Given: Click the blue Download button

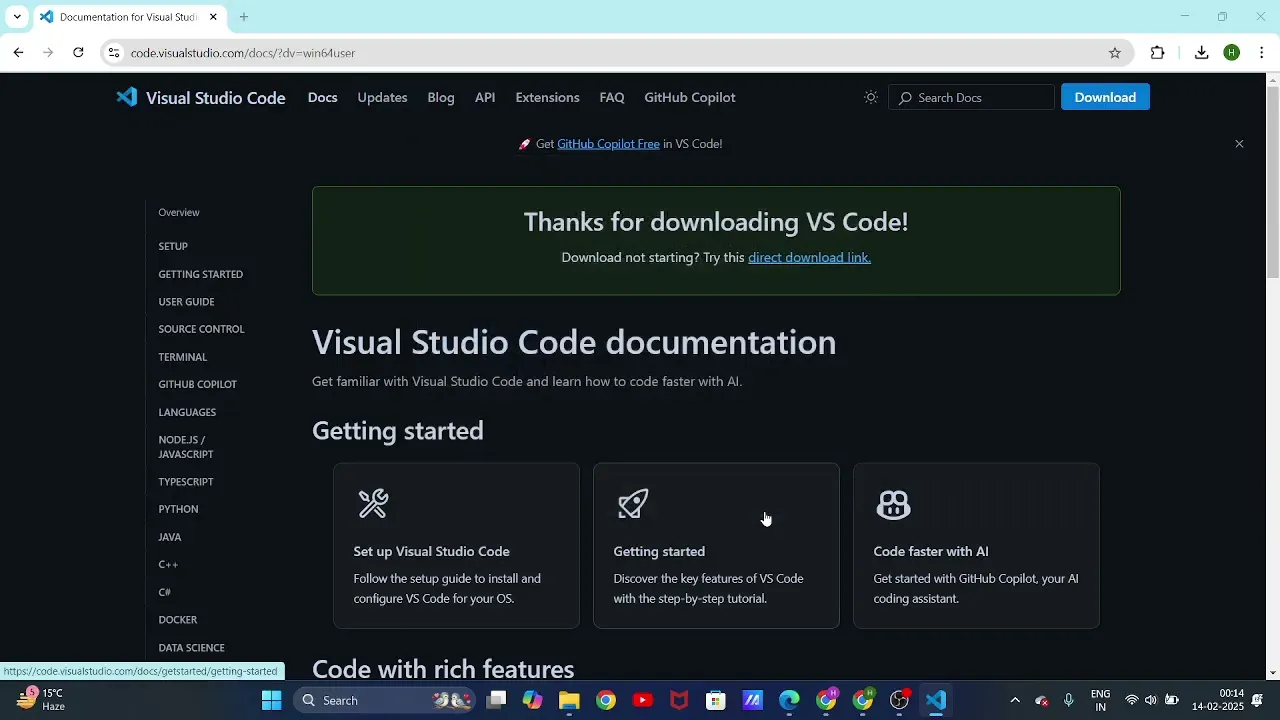Looking at the screenshot, I should [x=1105, y=97].
